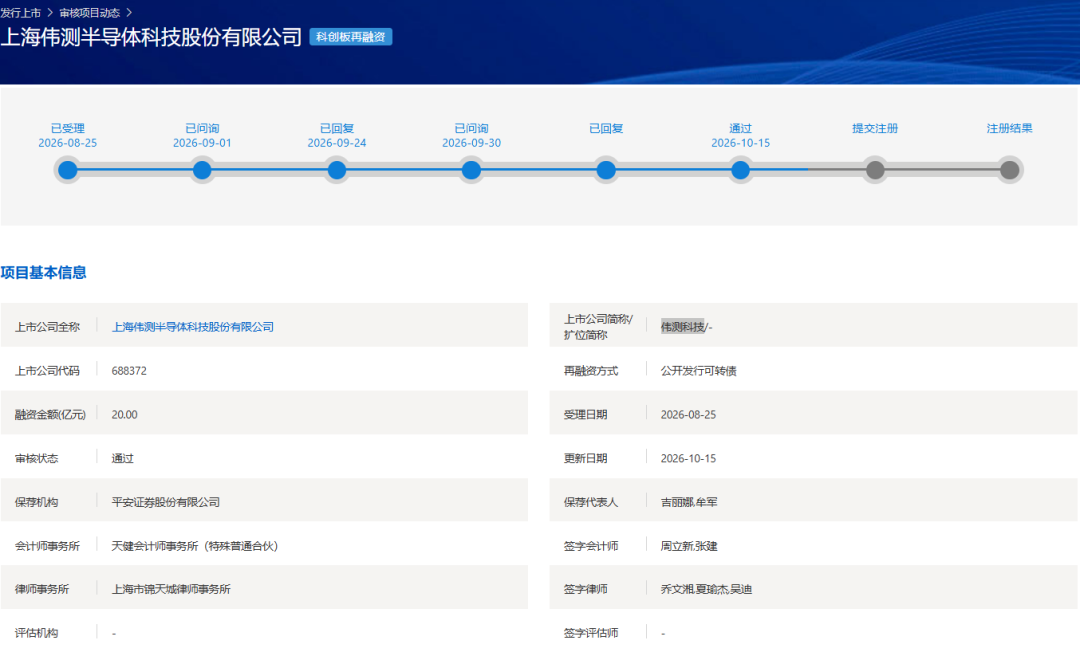Click the 保荐机构 field label
The width and height of the screenshot is (1080, 656).
37,502
